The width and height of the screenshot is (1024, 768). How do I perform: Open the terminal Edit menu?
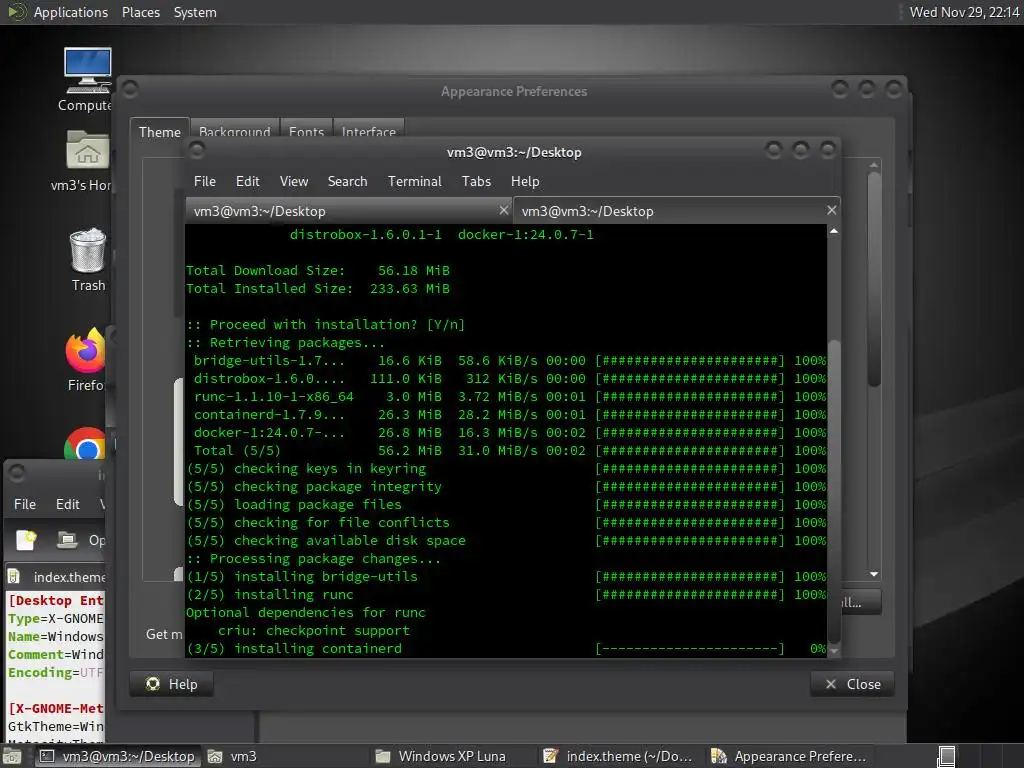pyautogui.click(x=248, y=181)
